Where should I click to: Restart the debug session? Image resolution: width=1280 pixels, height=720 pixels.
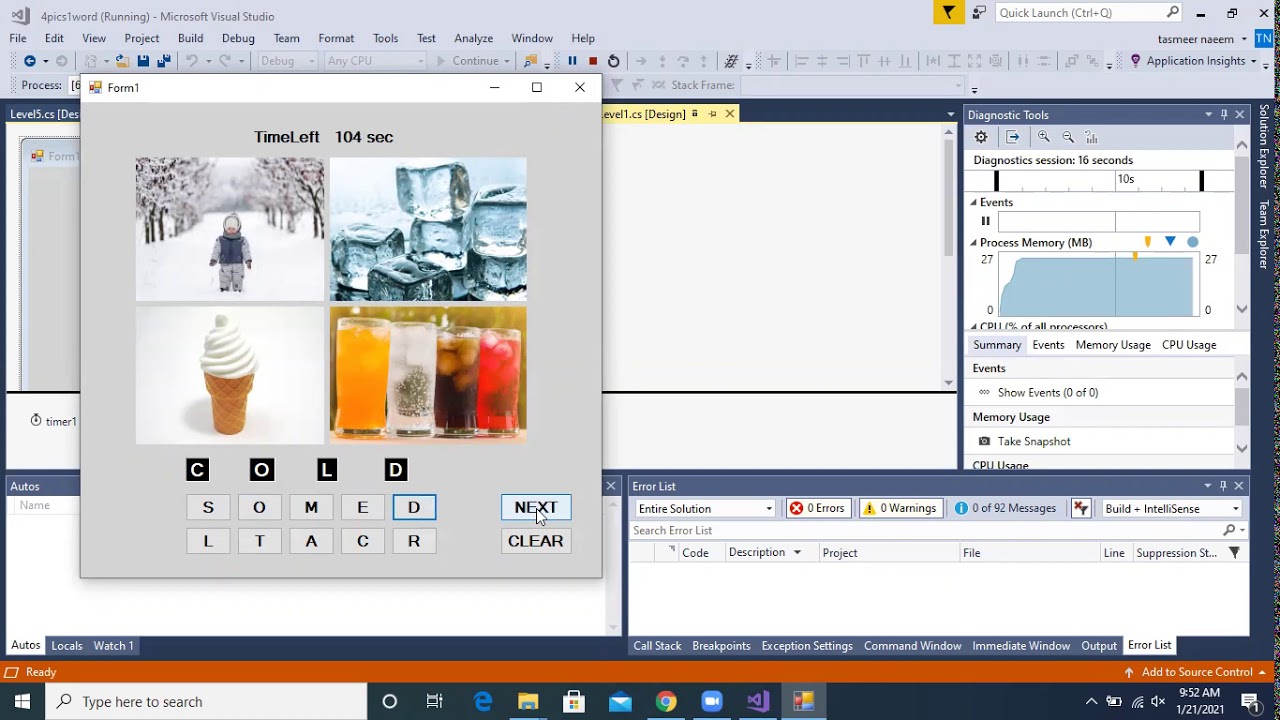click(x=614, y=61)
